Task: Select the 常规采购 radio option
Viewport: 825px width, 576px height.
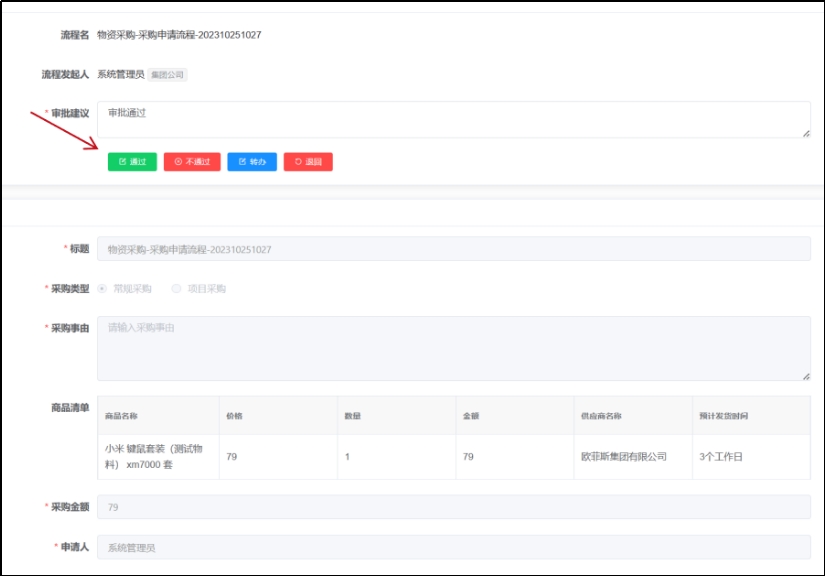Action: (x=103, y=289)
